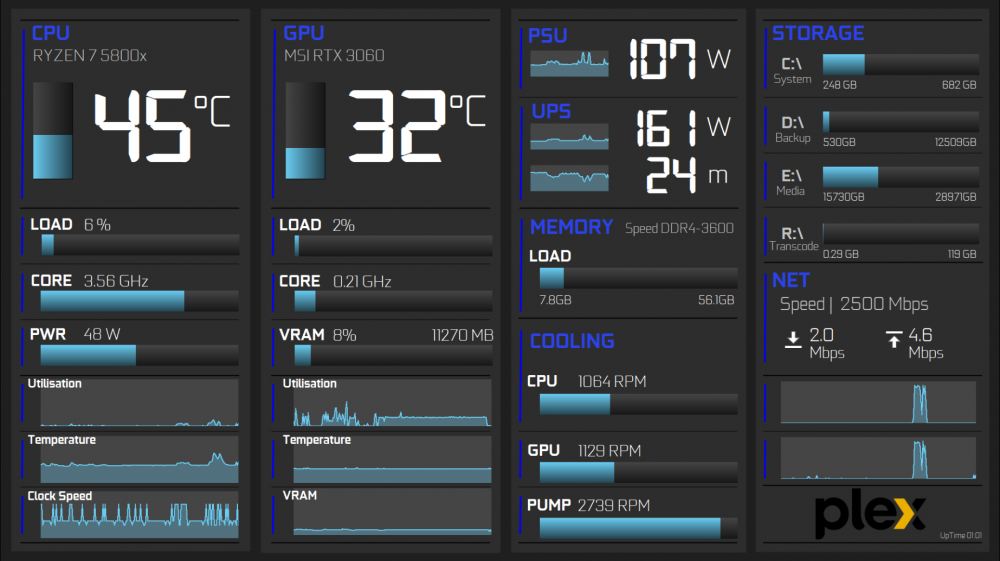Click the GPU temperature vertical gauge

coord(304,131)
